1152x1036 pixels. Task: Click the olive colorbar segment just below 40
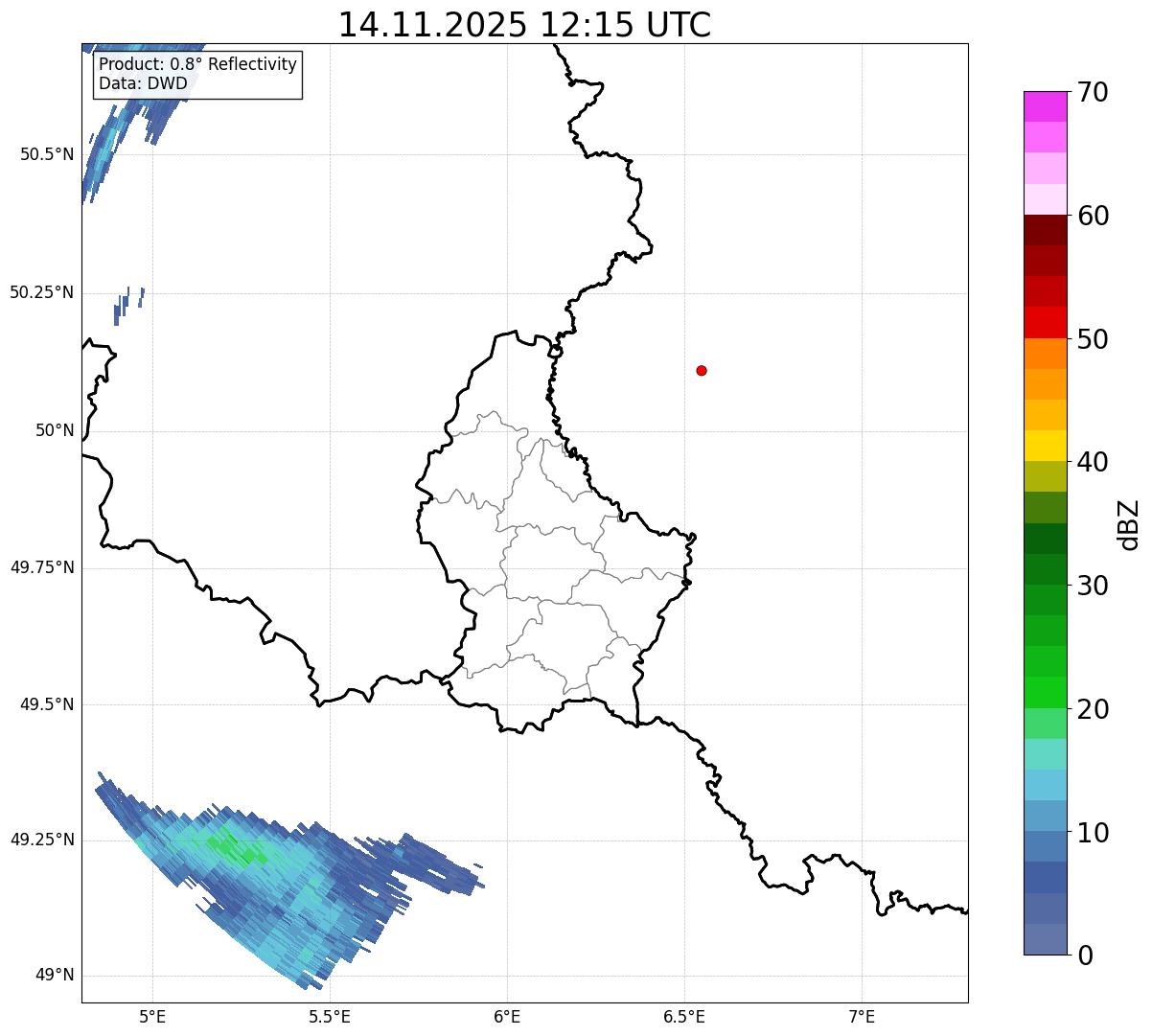[x=1045, y=476]
